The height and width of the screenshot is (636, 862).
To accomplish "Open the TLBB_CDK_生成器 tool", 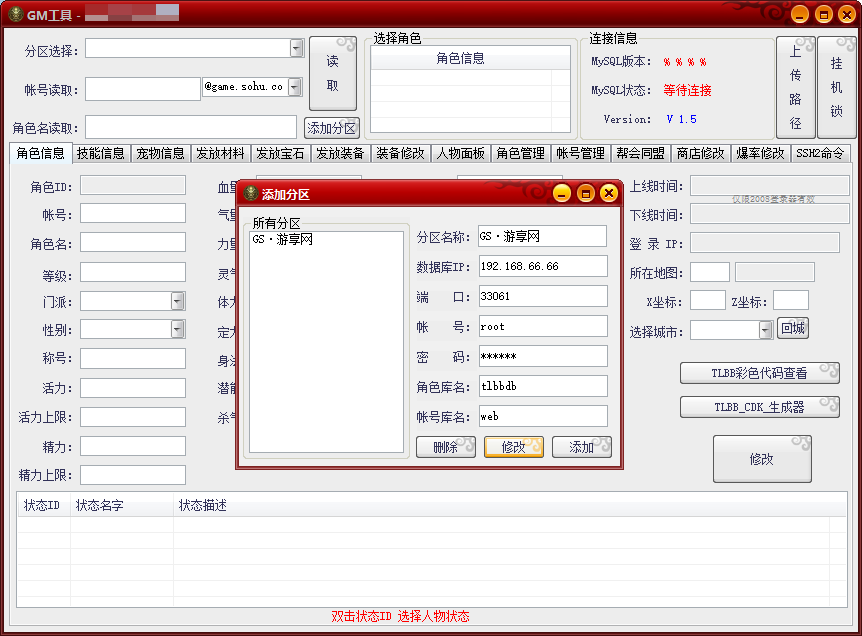I will pyautogui.click(x=759, y=407).
